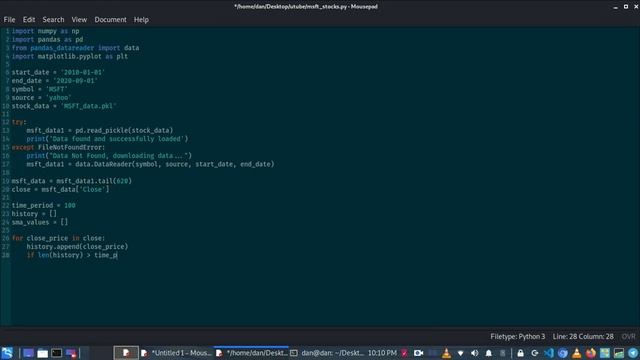This screenshot has height=360, width=640.
Task: Click the close = msft_data['Close'] line
Action: click(x=60, y=189)
